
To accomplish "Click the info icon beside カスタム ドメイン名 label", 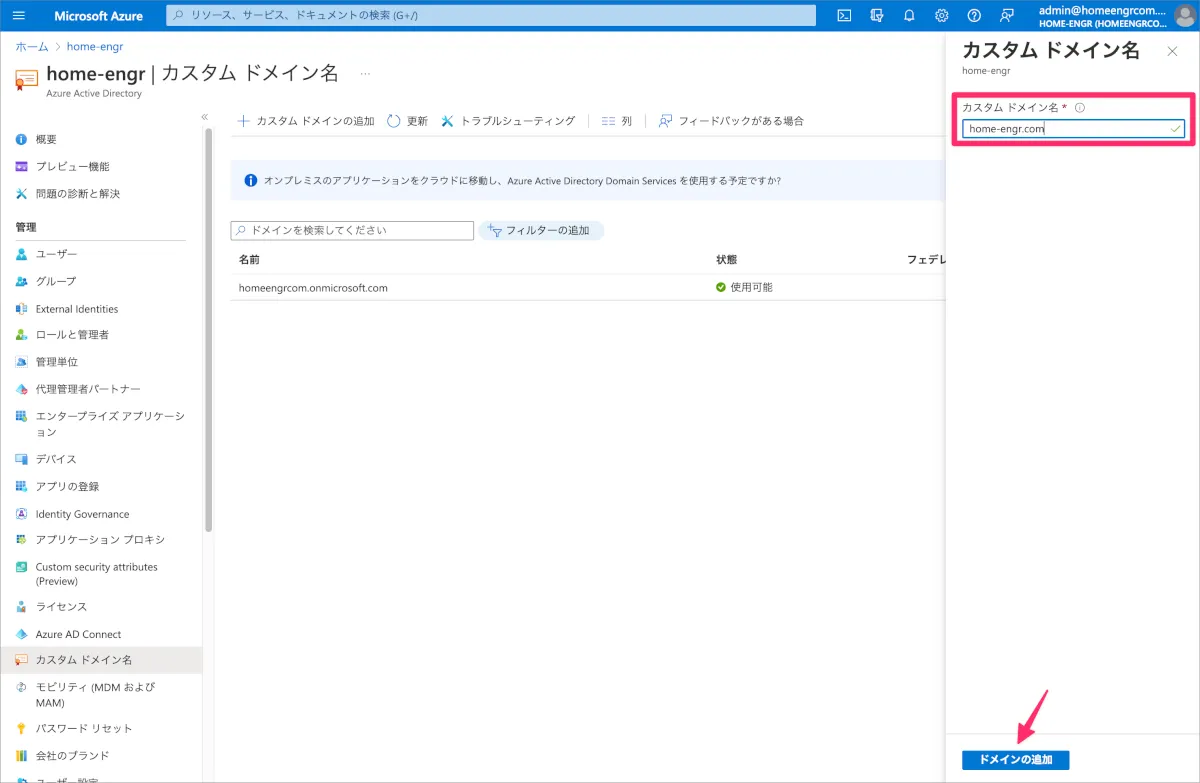I will (1080, 108).
